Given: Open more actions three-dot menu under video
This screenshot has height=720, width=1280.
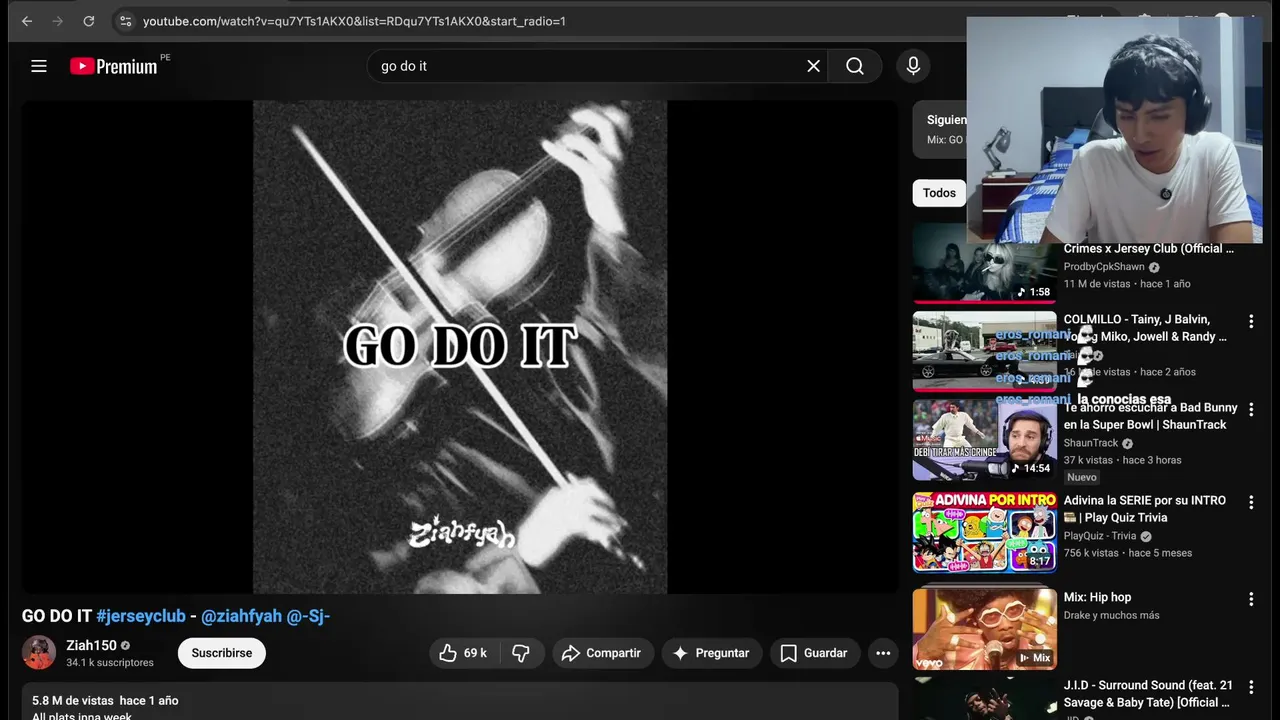Looking at the screenshot, I should coord(883,653).
